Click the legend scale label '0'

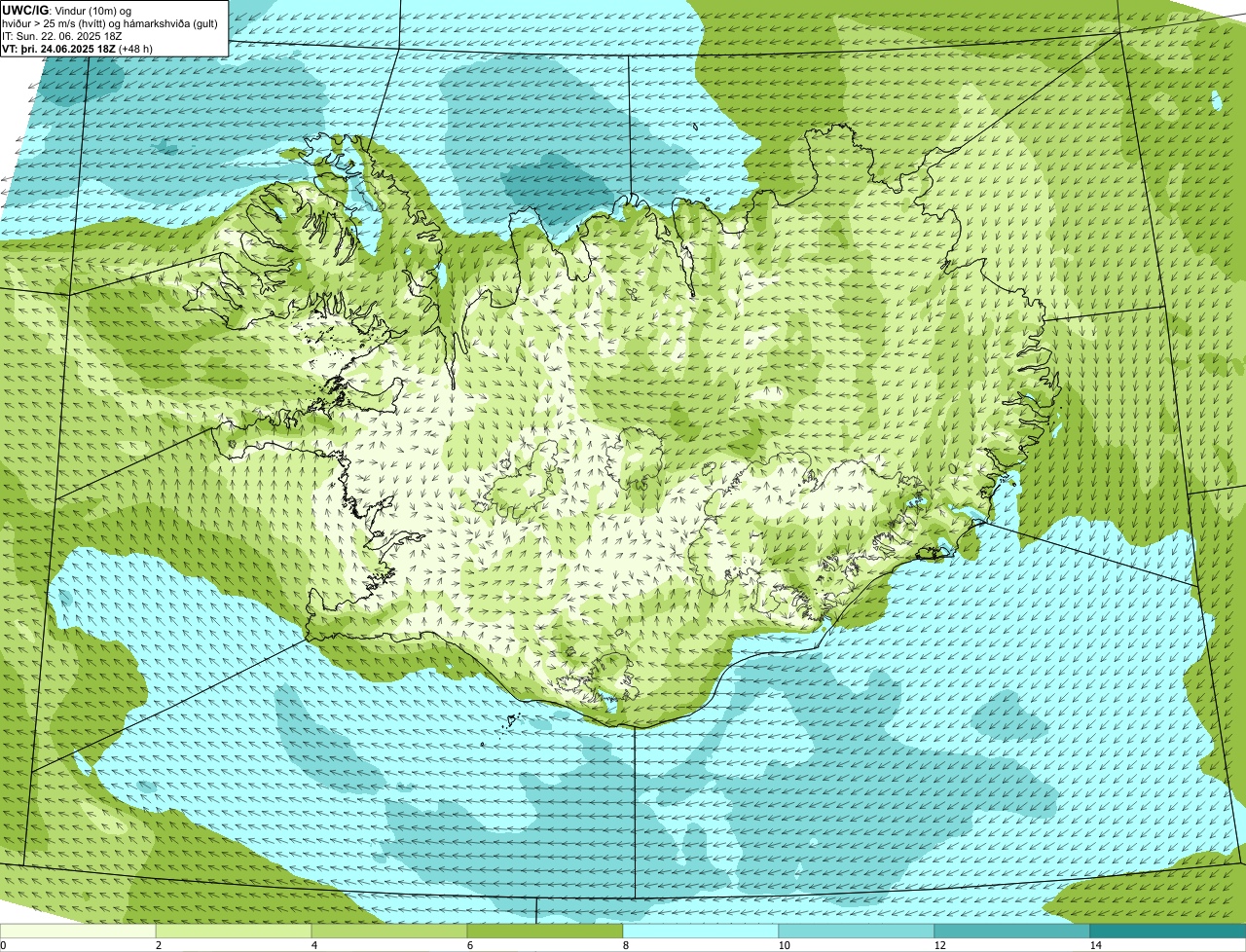click(x=3, y=945)
